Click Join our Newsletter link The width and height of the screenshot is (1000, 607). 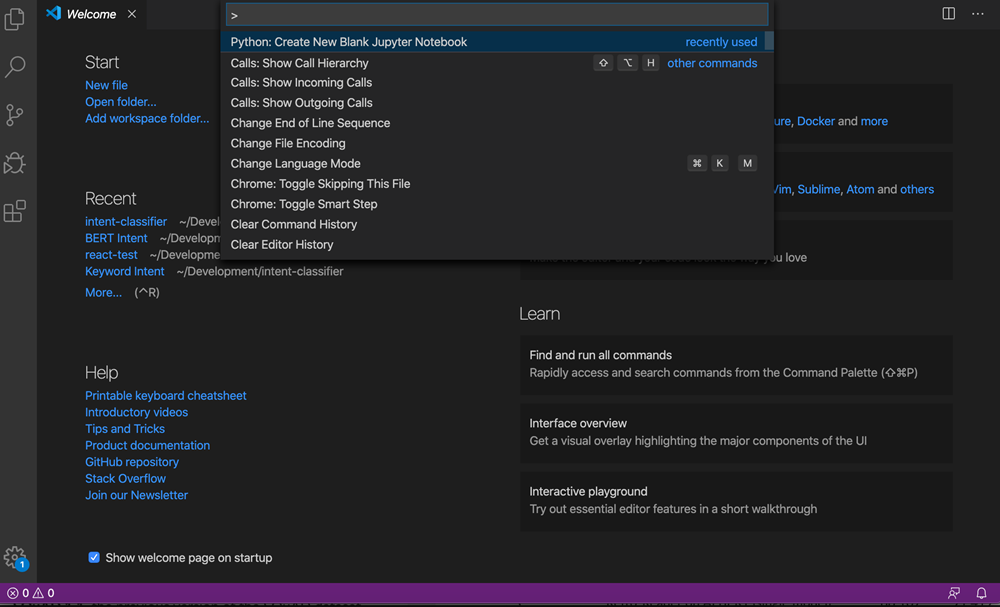tap(136, 495)
